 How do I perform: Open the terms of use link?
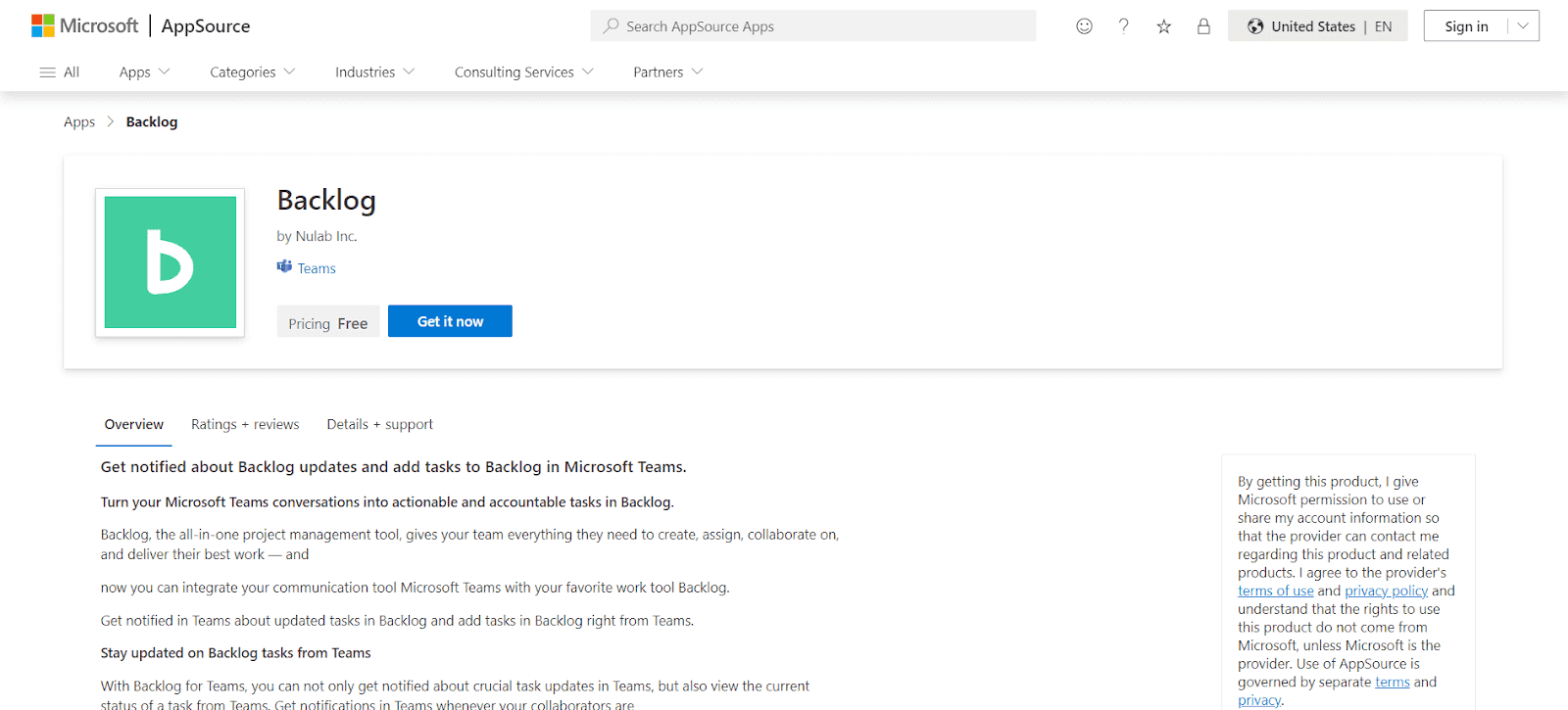(x=1275, y=591)
